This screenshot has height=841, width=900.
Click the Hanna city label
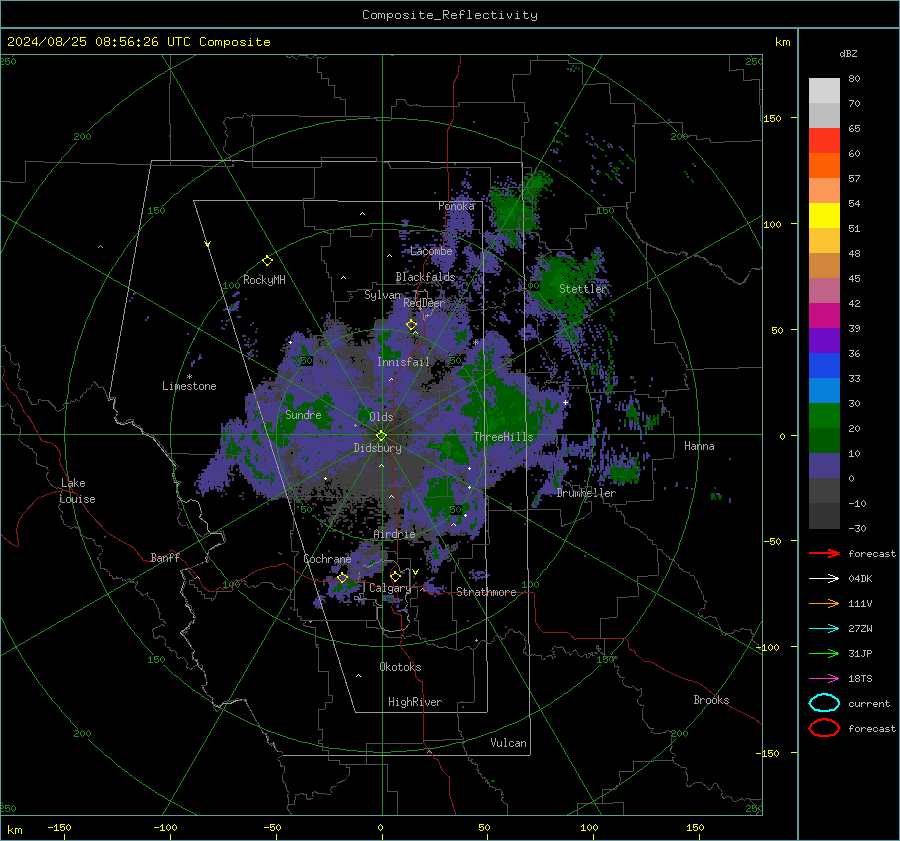[x=699, y=446]
